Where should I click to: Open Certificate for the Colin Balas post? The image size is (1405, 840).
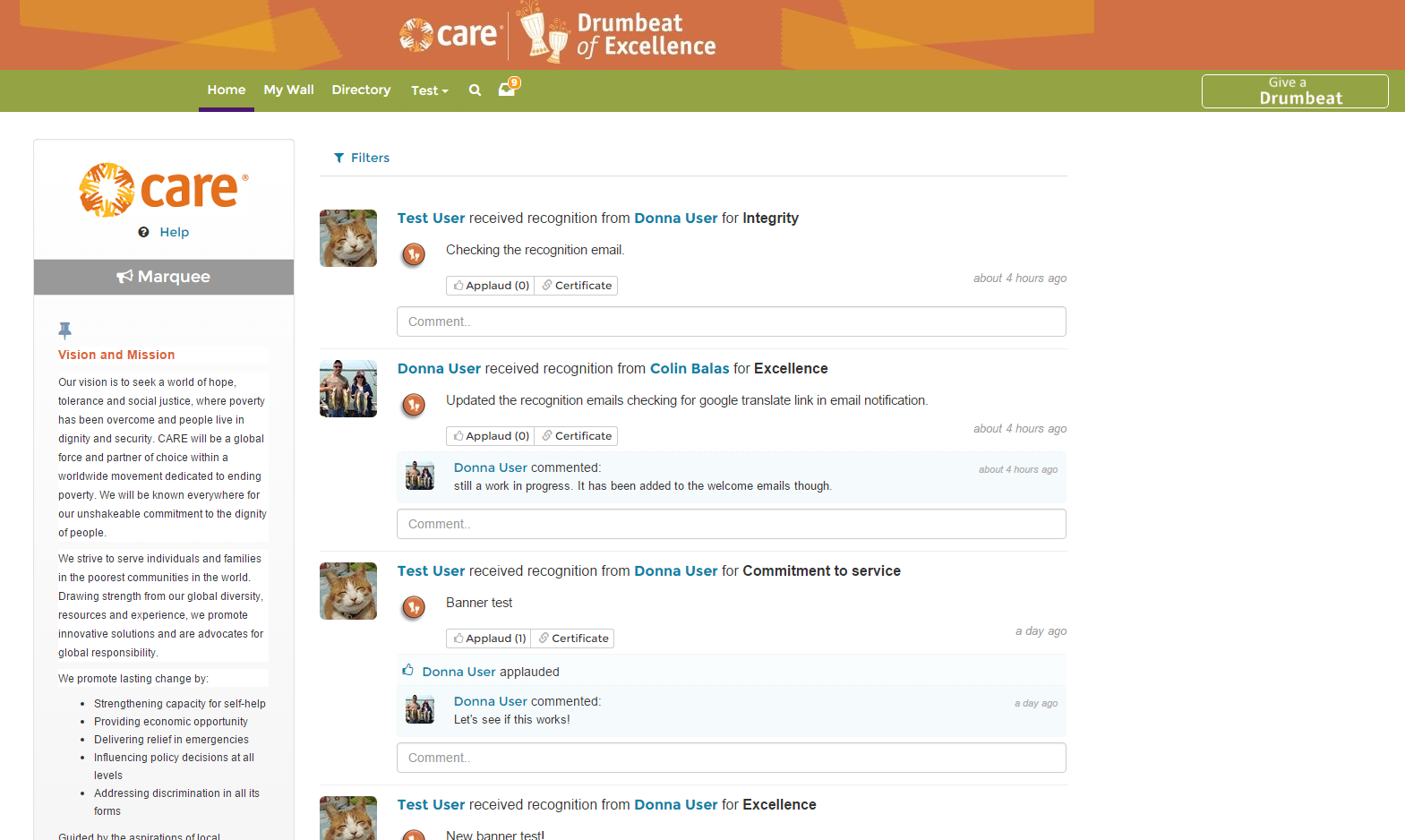[x=576, y=436]
